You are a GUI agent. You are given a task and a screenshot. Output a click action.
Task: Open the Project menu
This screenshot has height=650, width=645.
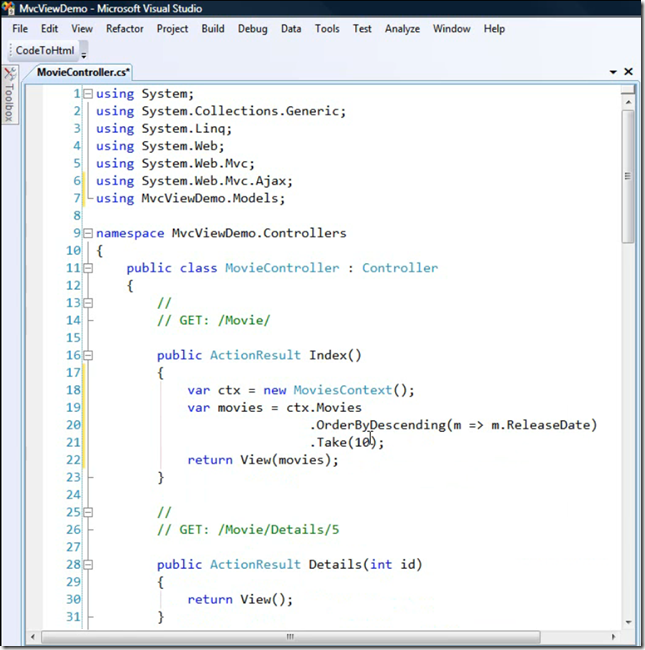pos(172,29)
